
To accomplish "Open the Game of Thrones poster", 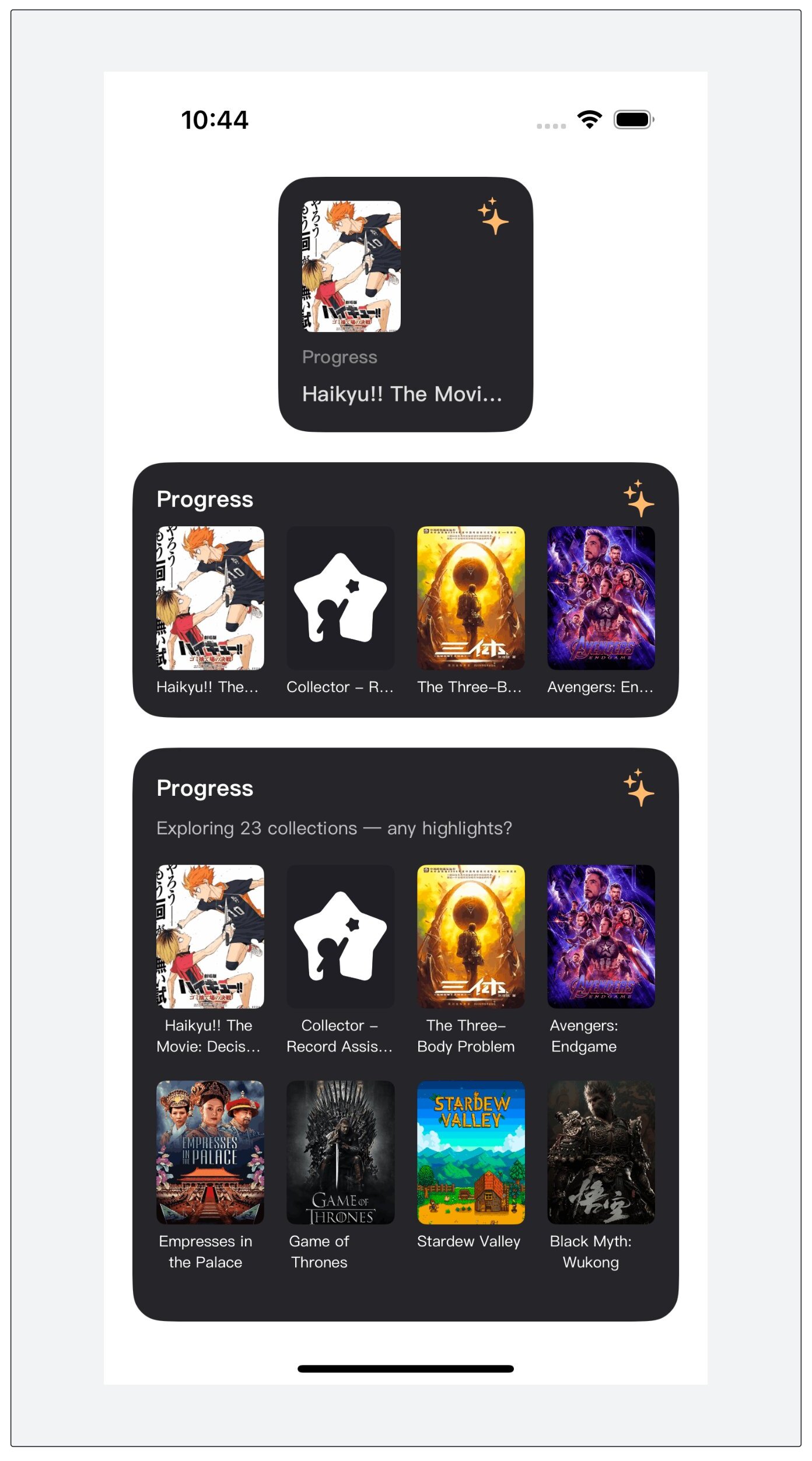I will 341,1152.
